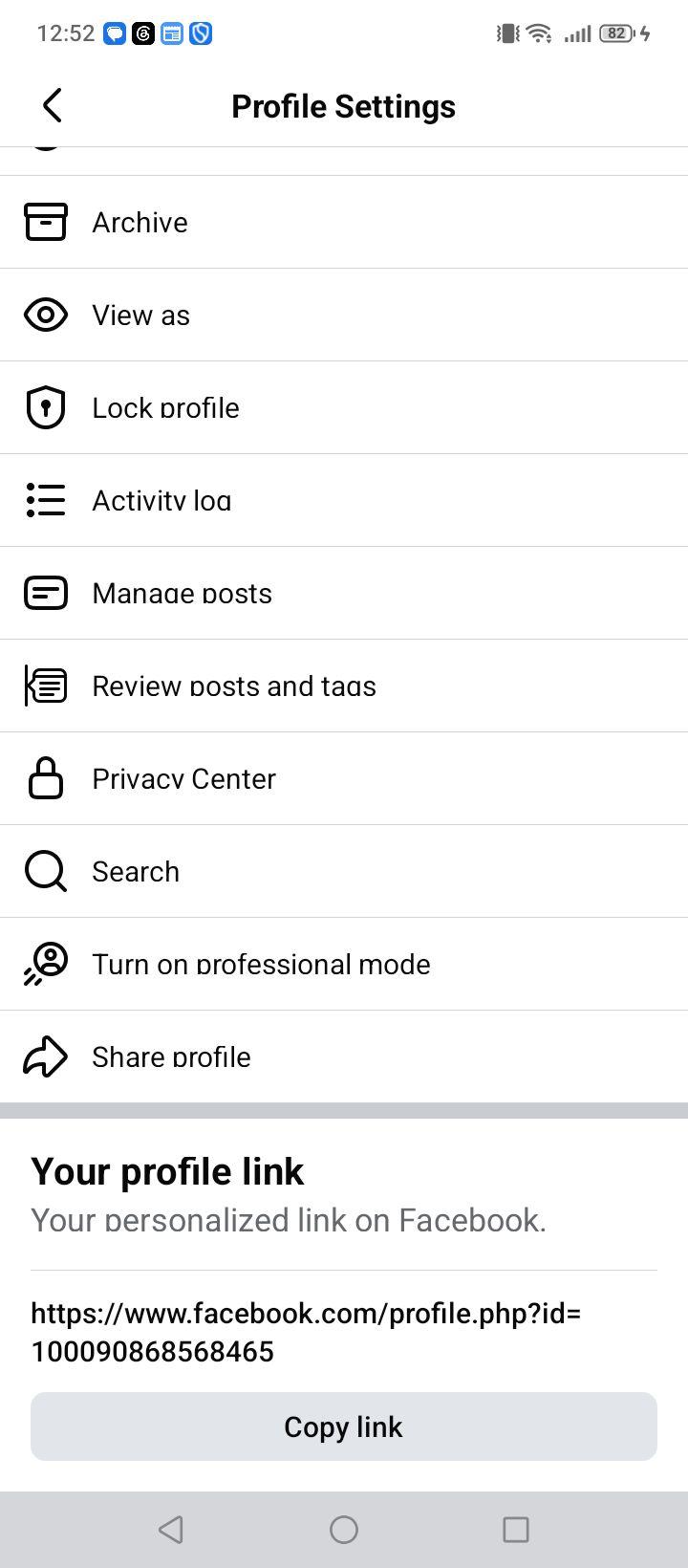The width and height of the screenshot is (688, 1568).
Task: Tap the Activity log list icon
Action: [45, 500]
